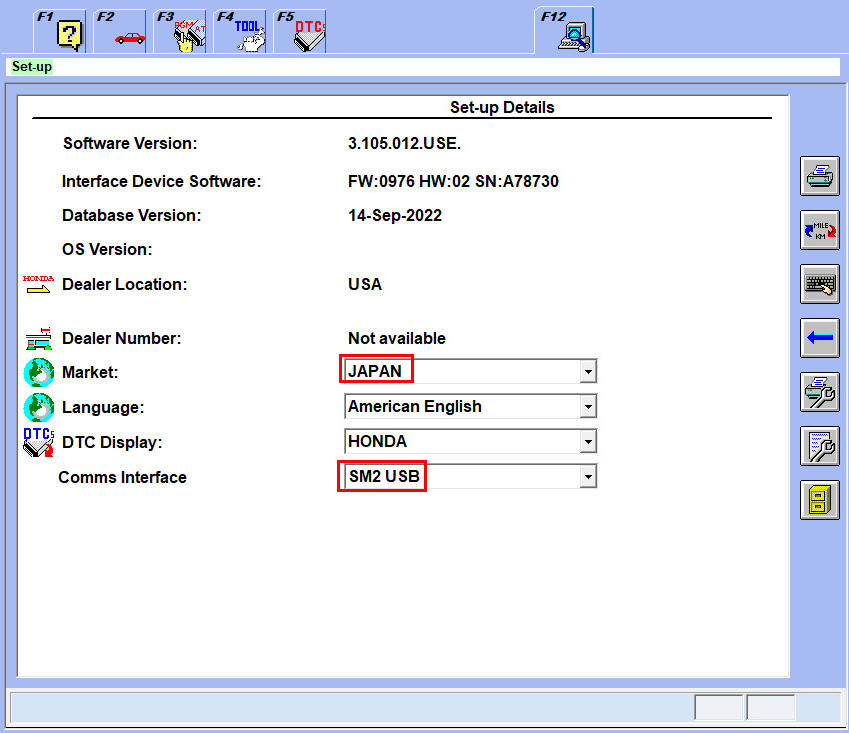The height and width of the screenshot is (733, 849).
Task: Click the HONDA DTC display combo box
Action: (x=470, y=442)
